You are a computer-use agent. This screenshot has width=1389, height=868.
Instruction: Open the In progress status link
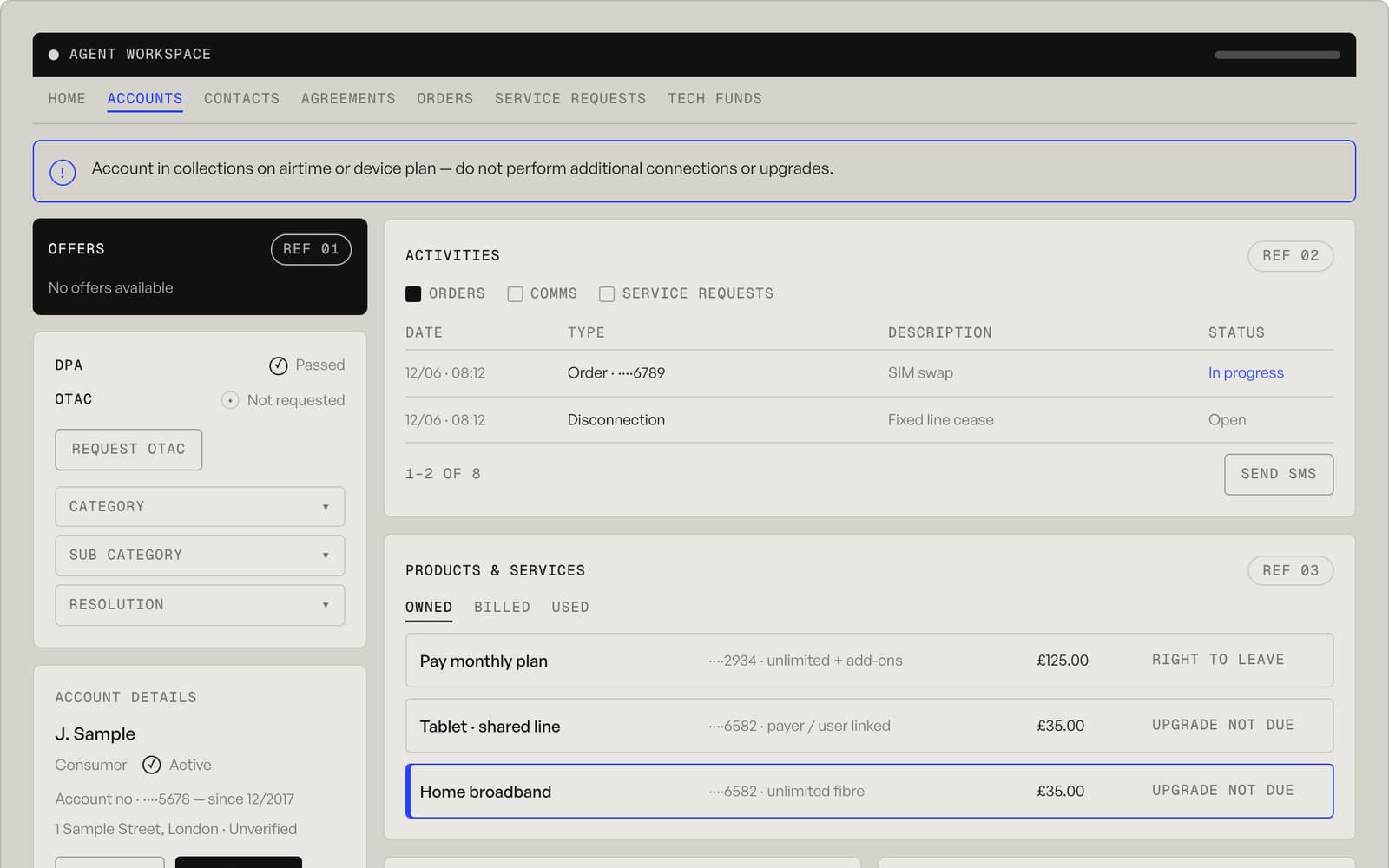pos(1246,373)
